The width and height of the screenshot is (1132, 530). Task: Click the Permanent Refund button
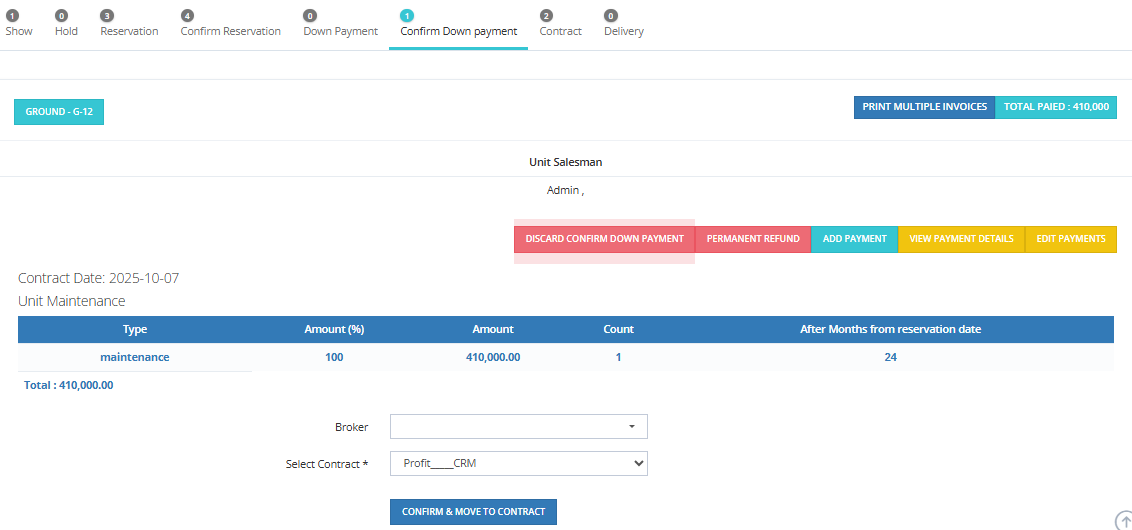[753, 240]
